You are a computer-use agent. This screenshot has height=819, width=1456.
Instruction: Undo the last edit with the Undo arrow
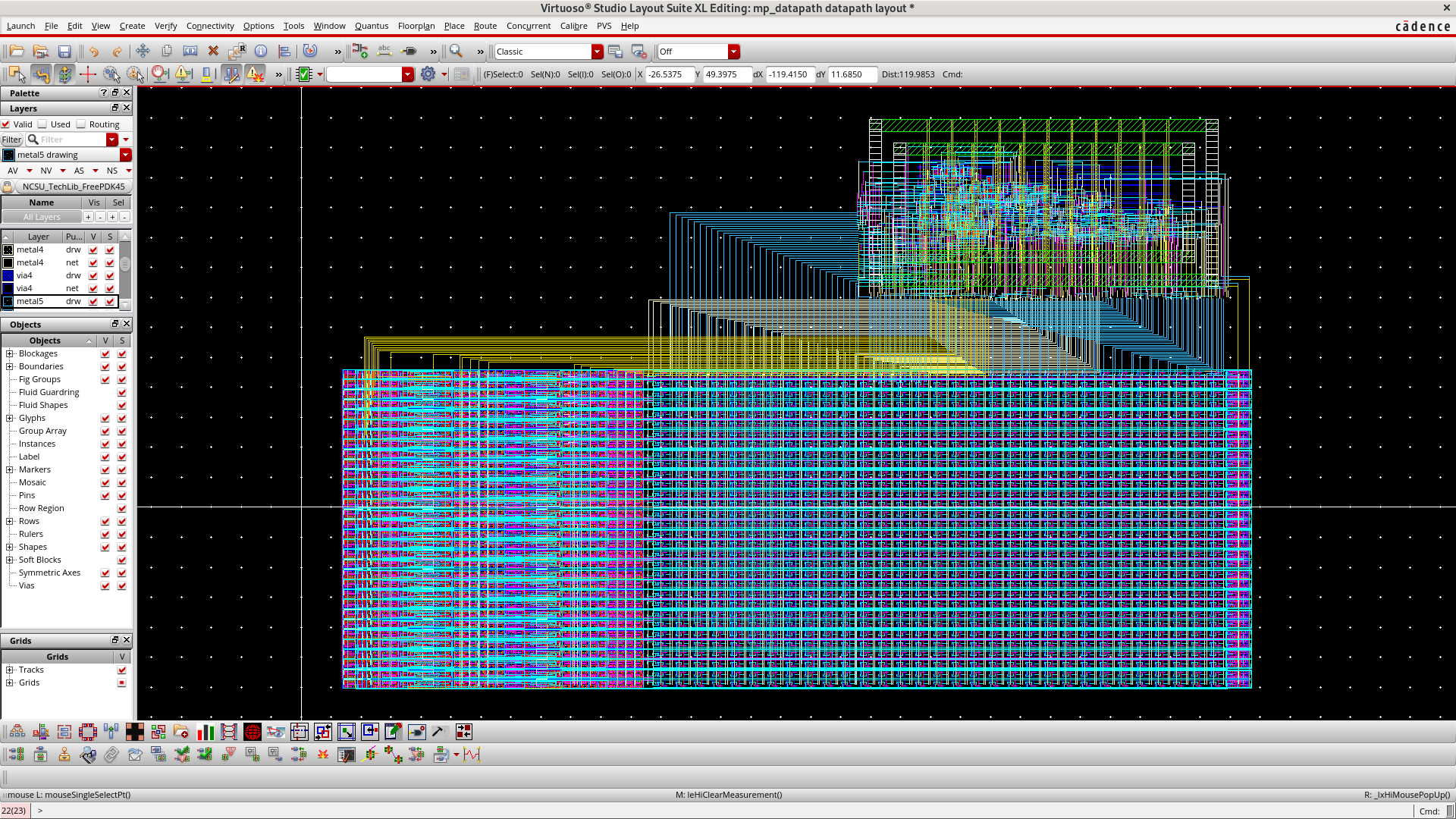(x=94, y=52)
